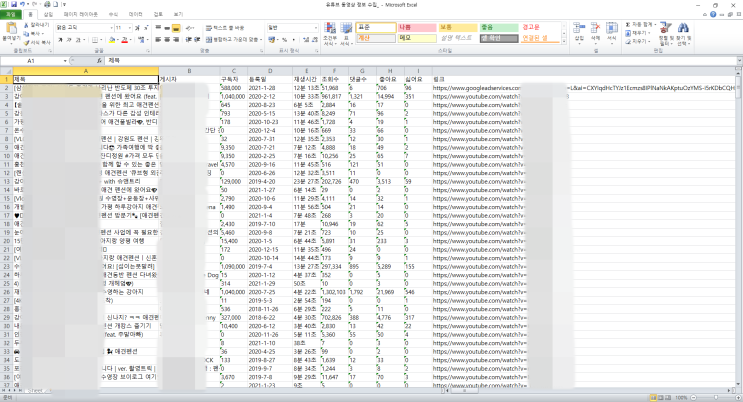The width and height of the screenshot is (743, 402).
Task: Toggle the highlighted bottom align button
Action: 176,28
